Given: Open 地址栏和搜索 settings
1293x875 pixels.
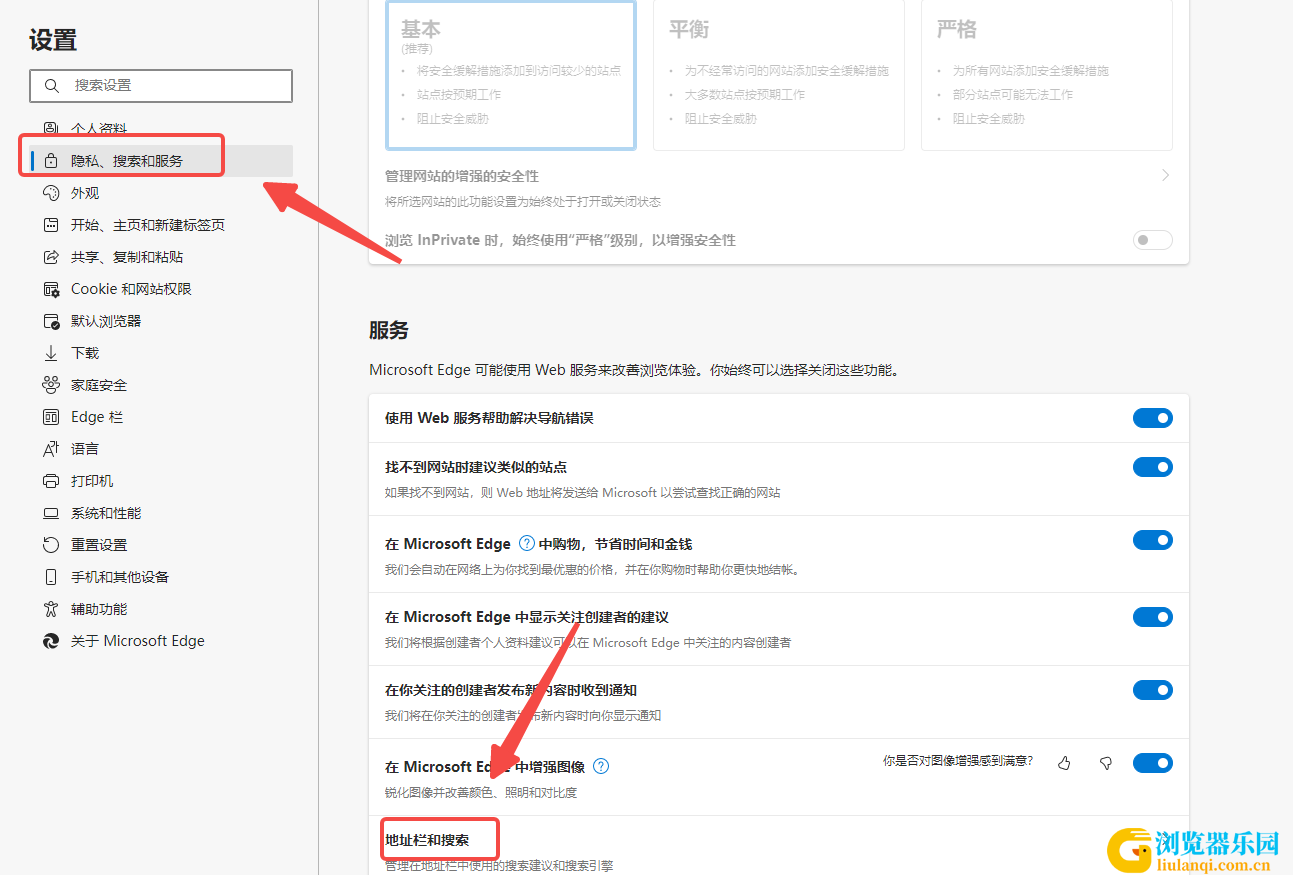Looking at the screenshot, I should pos(427,839).
